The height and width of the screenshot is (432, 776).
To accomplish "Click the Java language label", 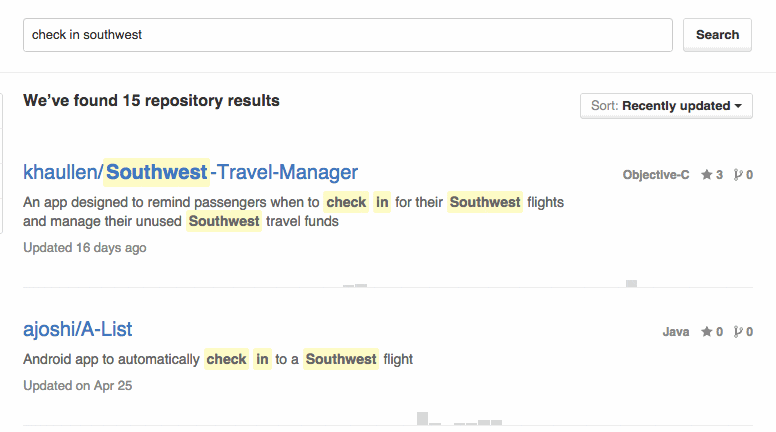I will click(x=676, y=332).
